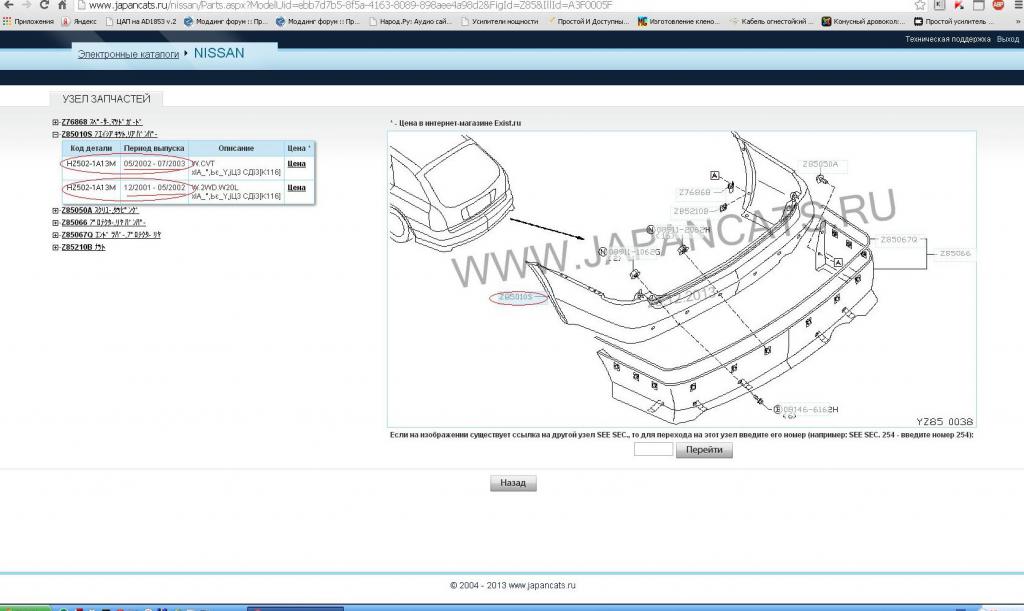Click the 08911-1062G nut label in diagram
Screen dimensions: 1024x611
pos(634,252)
